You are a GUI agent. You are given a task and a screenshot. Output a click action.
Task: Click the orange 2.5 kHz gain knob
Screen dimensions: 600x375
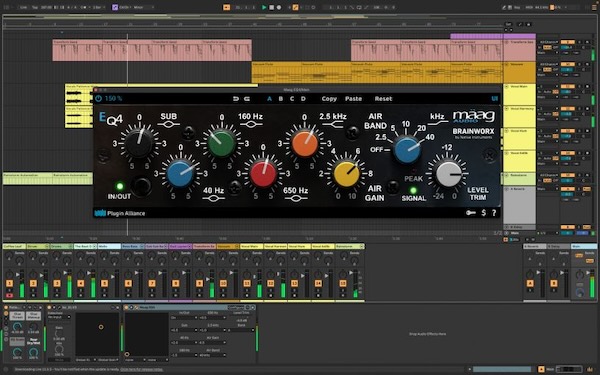(x=304, y=143)
